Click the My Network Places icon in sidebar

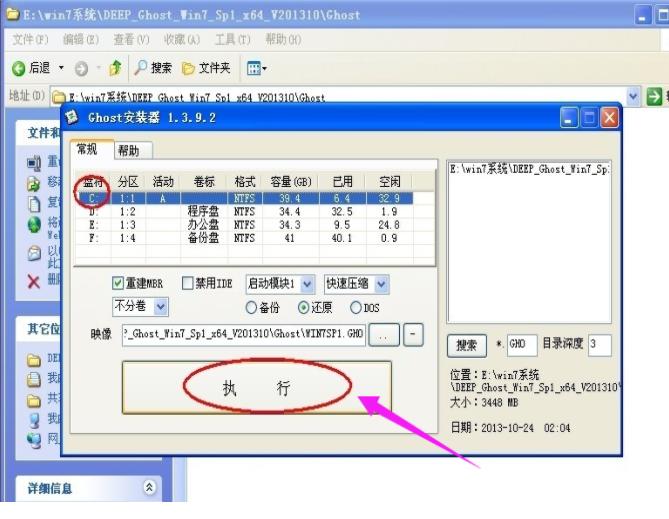(x=34, y=439)
